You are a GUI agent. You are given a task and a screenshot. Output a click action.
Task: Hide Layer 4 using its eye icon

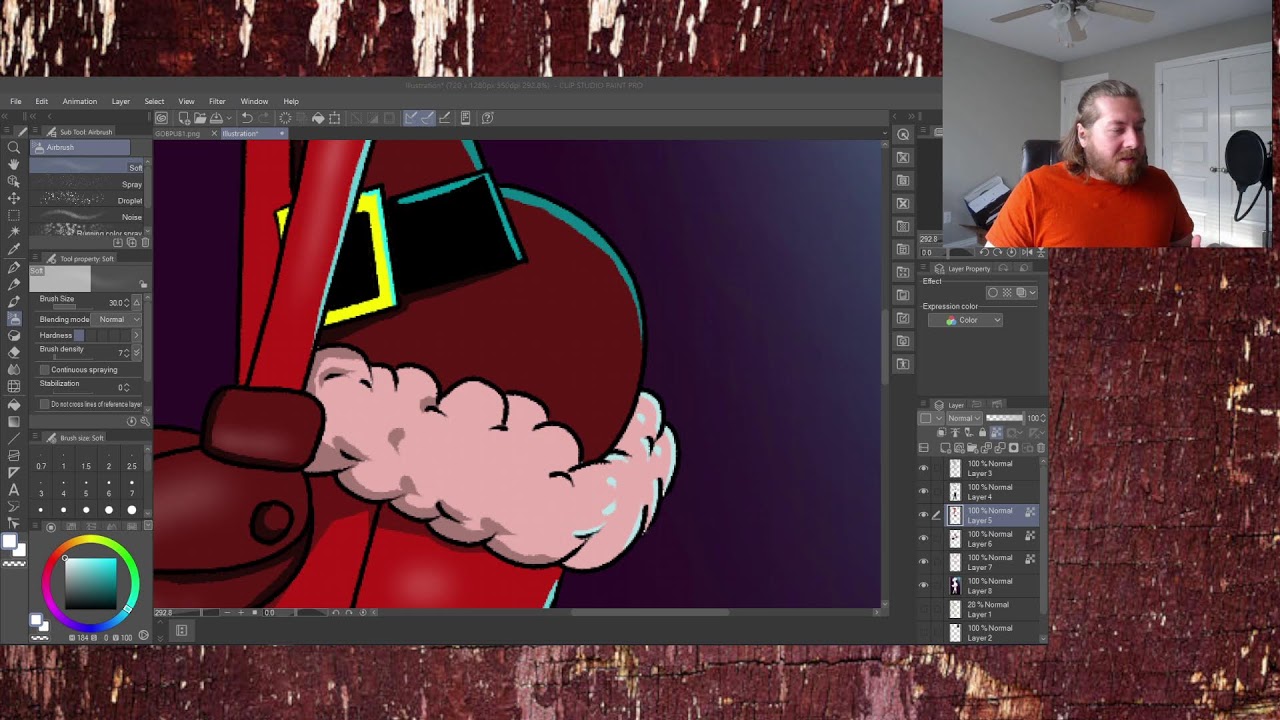coord(923,491)
